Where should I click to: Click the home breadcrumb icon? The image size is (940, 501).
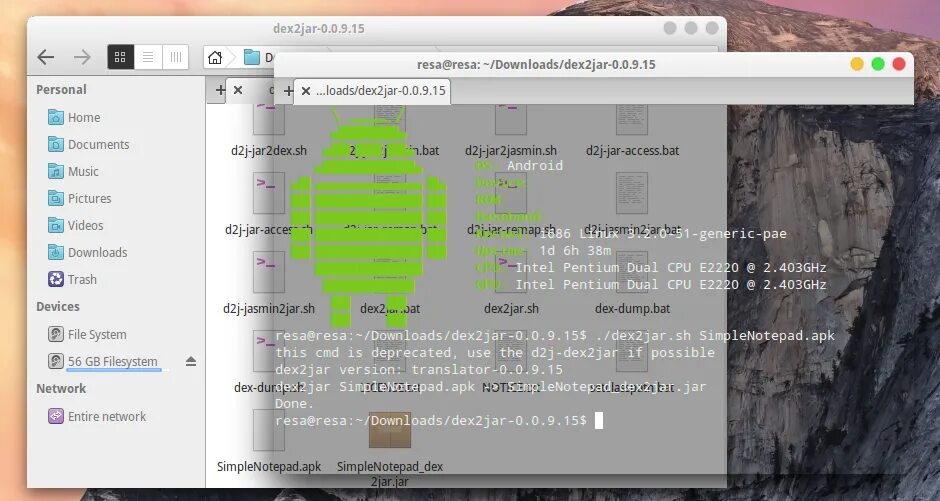(x=215, y=58)
